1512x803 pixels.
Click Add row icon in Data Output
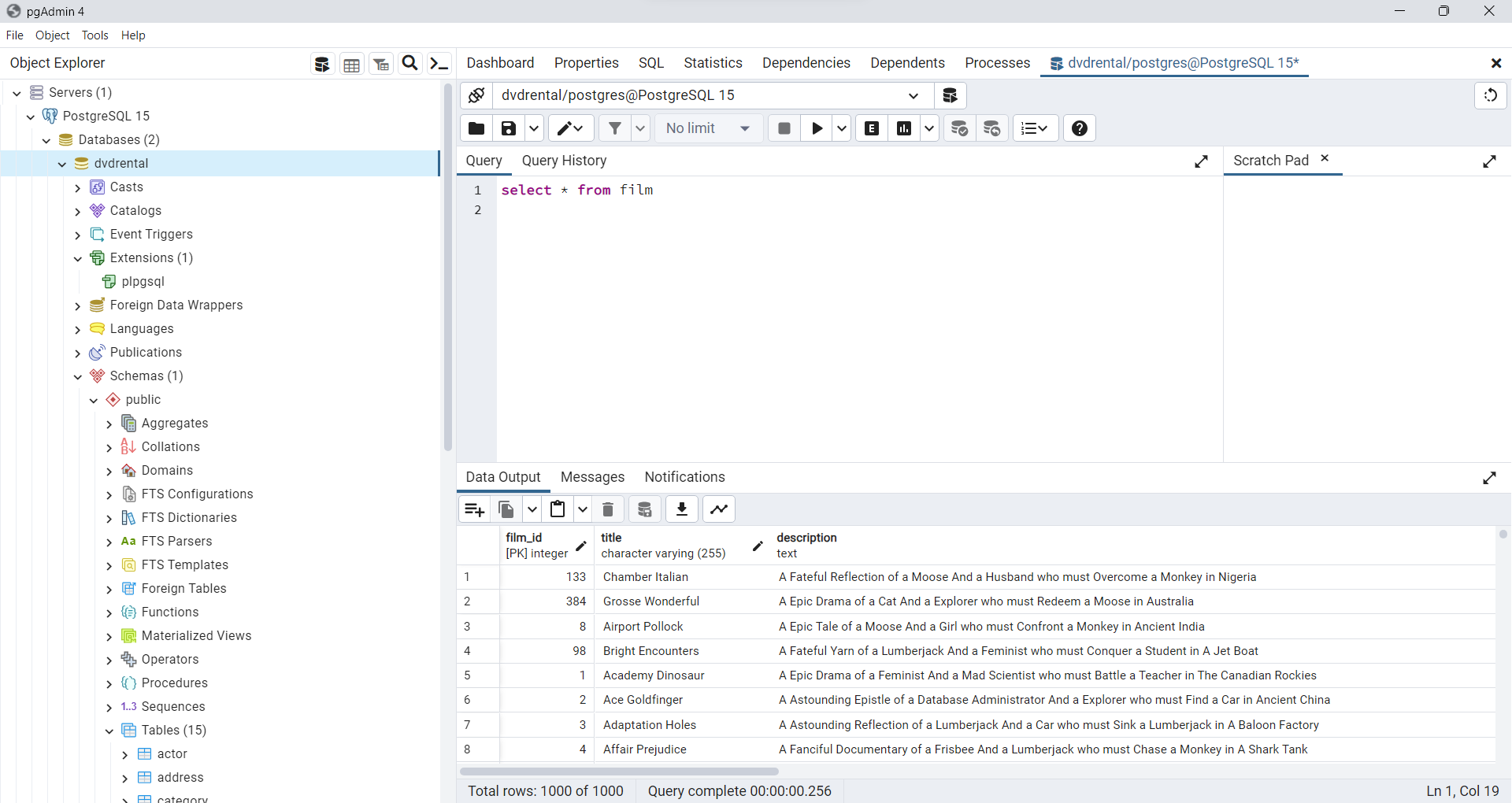click(x=475, y=509)
